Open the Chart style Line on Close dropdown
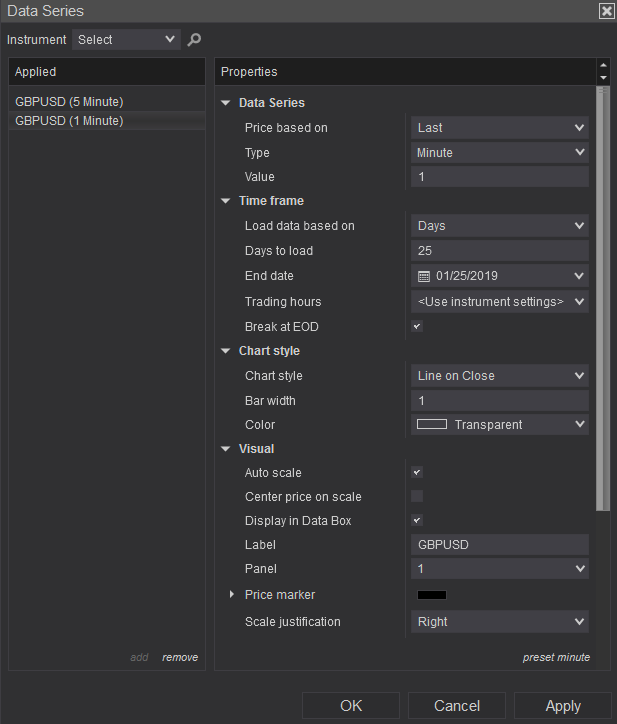The width and height of the screenshot is (617, 724). pos(500,376)
